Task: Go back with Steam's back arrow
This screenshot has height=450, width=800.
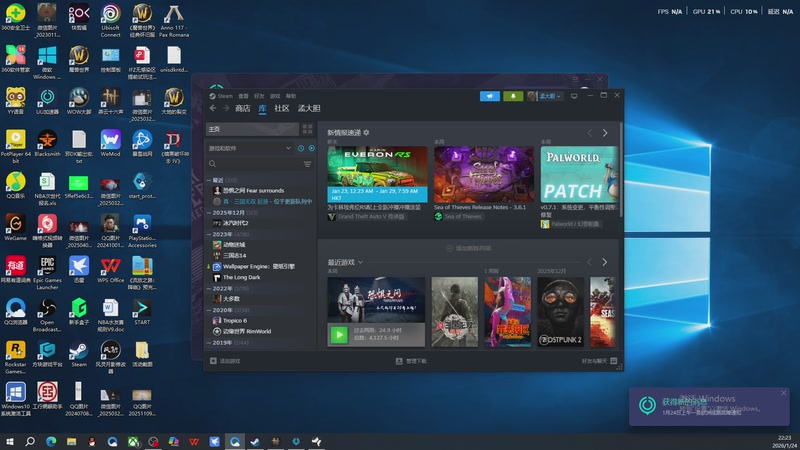Action: [x=213, y=108]
